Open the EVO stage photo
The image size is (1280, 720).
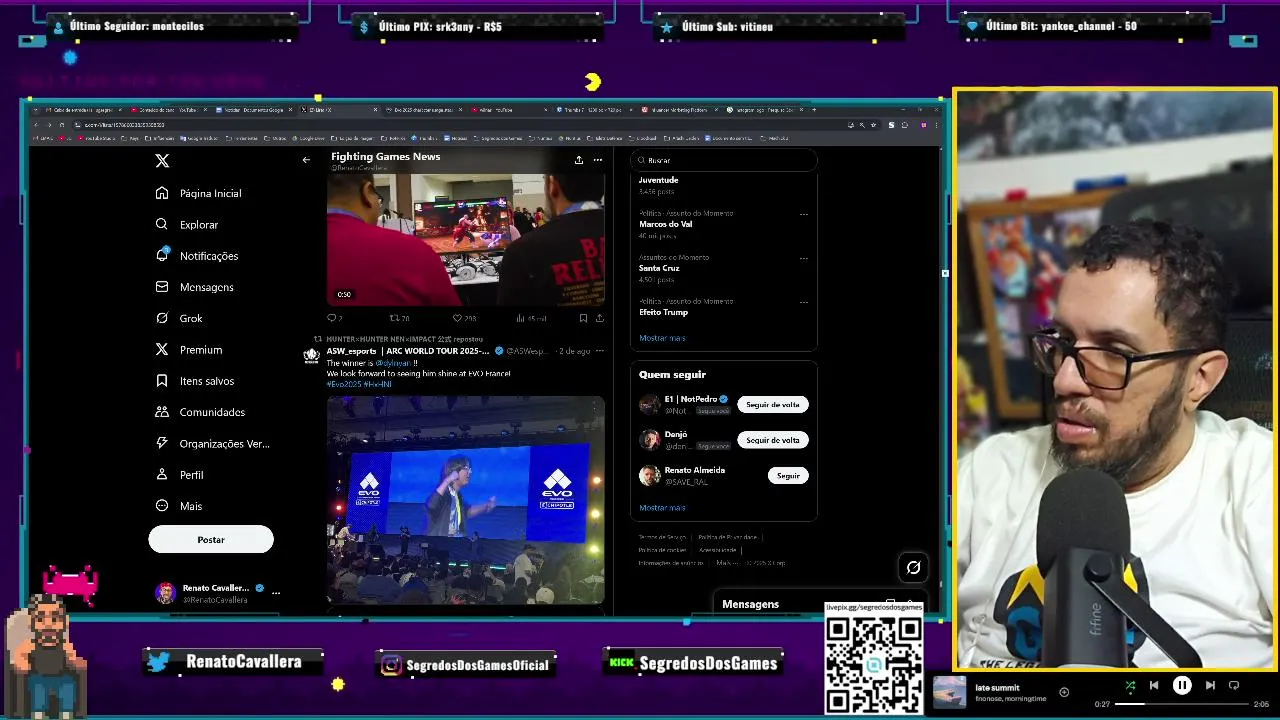tap(465, 499)
